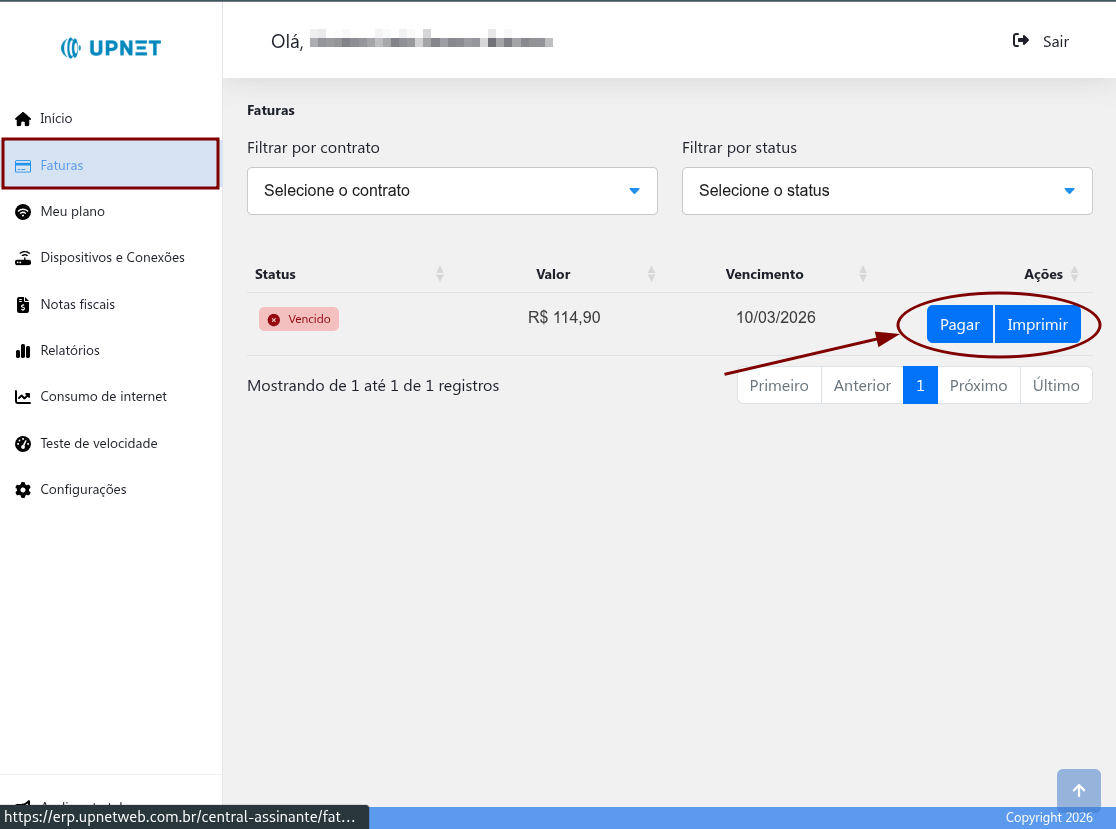
Task: Select the Teste de velocidade speedometer icon
Action: pyautogui.click(x=23, y=443)
